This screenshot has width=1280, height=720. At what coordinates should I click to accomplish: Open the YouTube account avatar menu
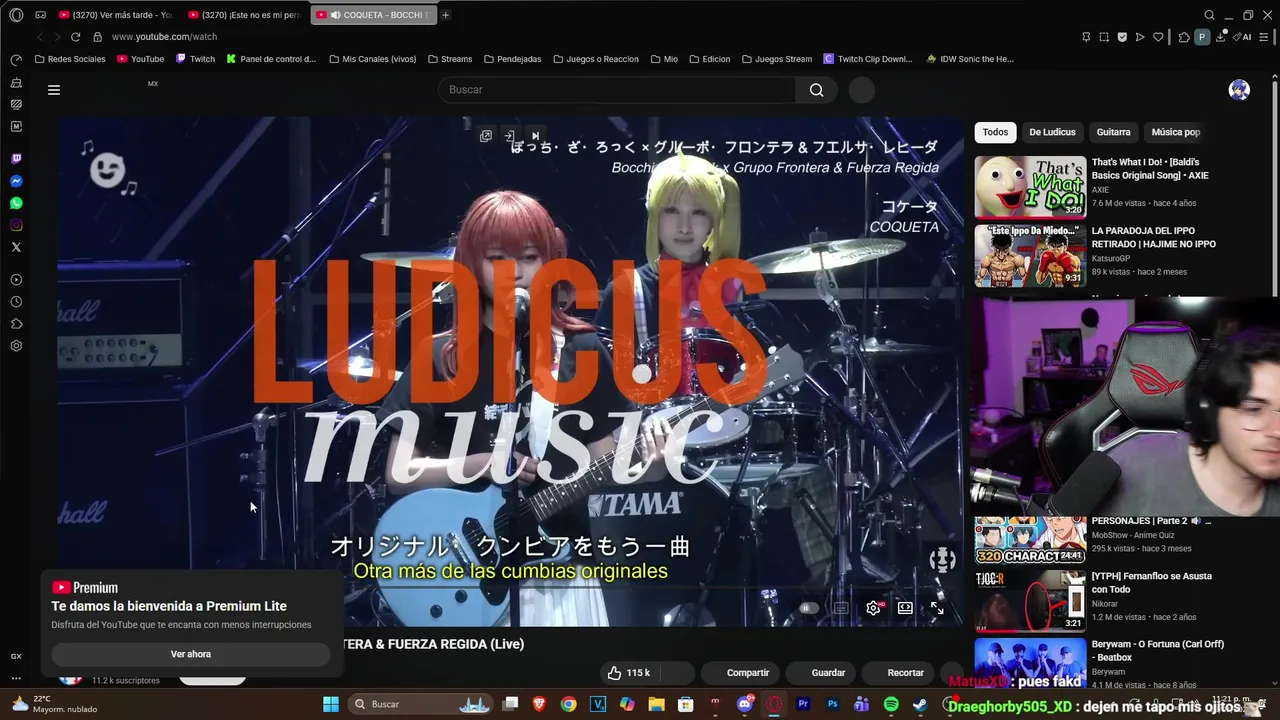coord(1239,90)
